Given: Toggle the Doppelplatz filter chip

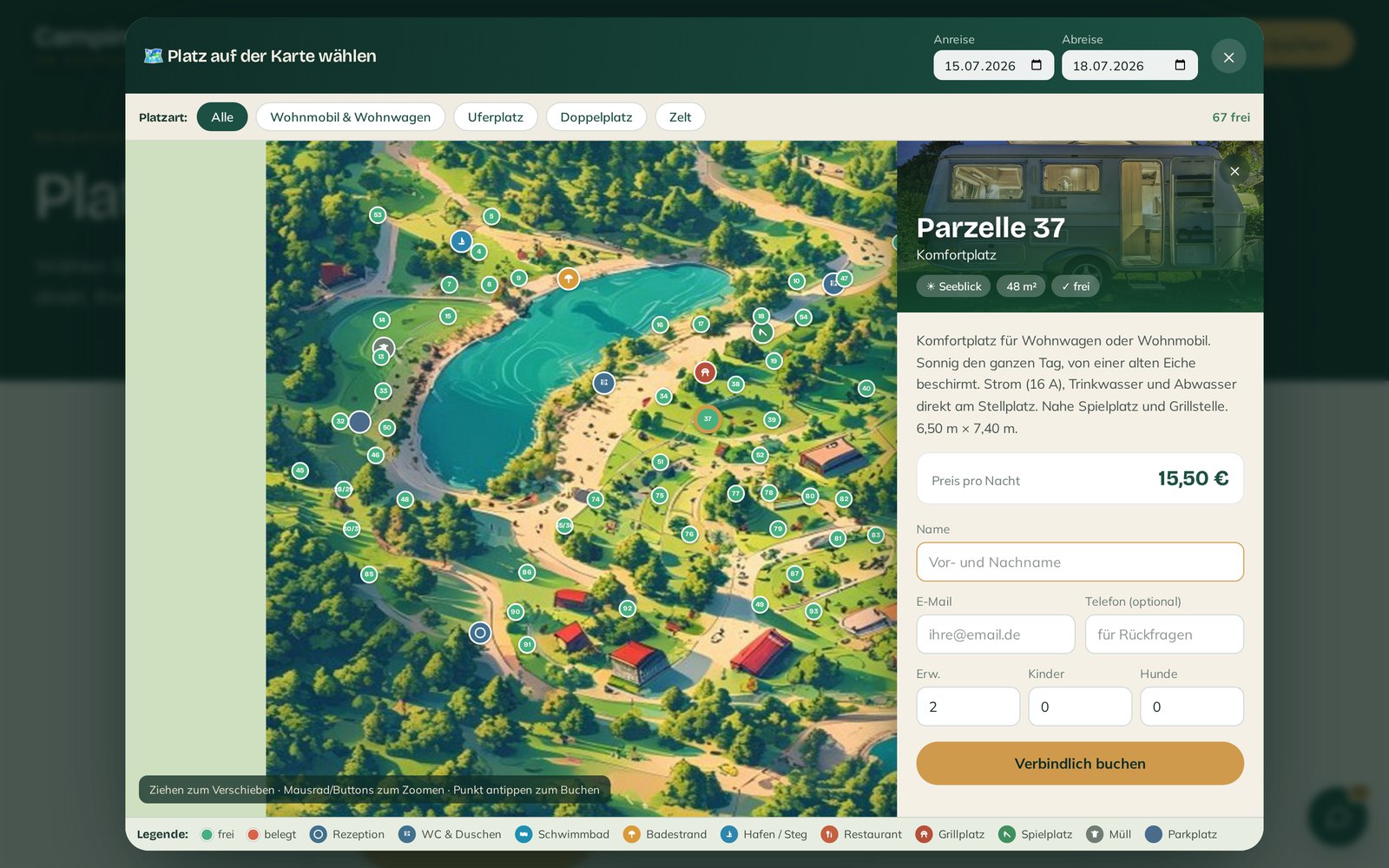Looking at the screenshot, I should pyautogui.click(x=596, y=117).
